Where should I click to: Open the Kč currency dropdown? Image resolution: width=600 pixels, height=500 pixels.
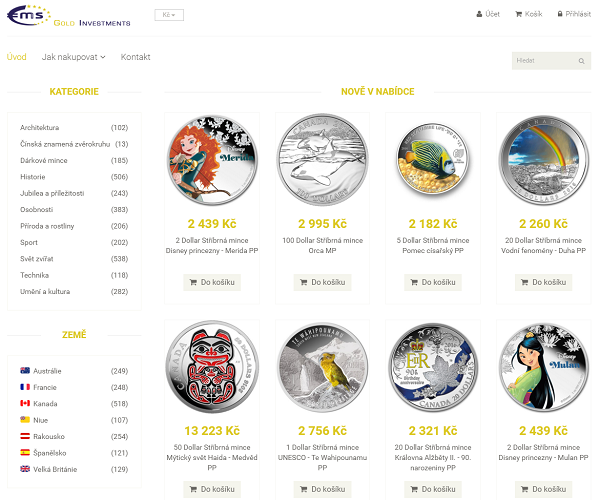pyautogui.click(x=169, y=15)
